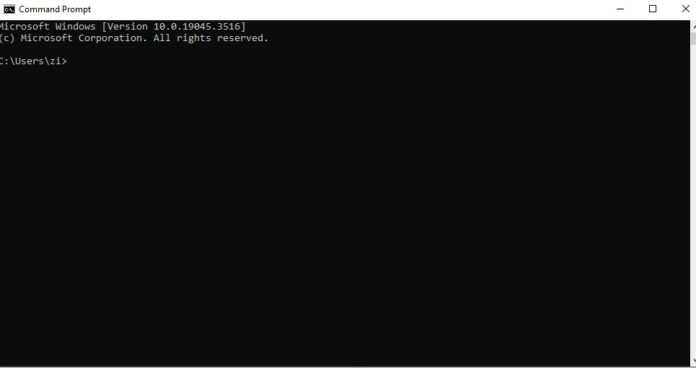Click the Command Prompt title text
Screen dimensions: 696x368
55,9
